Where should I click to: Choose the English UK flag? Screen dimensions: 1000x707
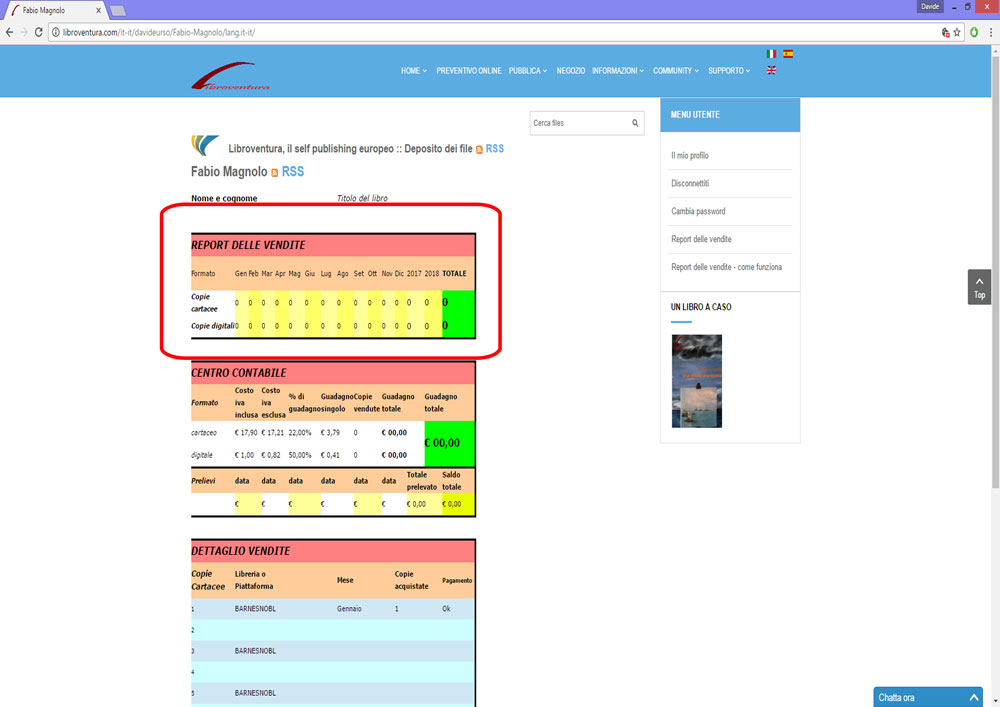tap(771, 71)
